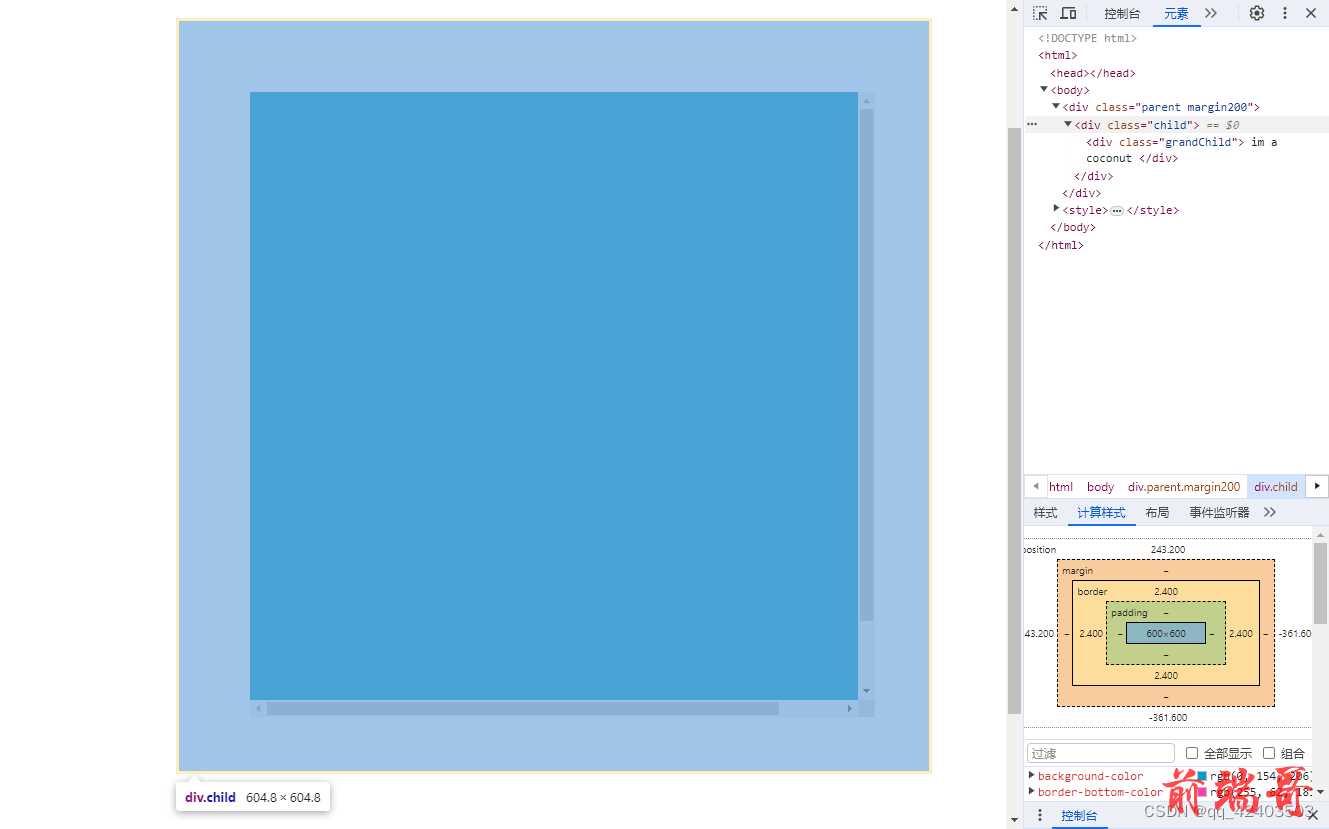Image resolution: width=1329 pixels, height=829 pixels.
Task: Click the child box horizontal scrollbar thumb
Action: click(522, 708)
